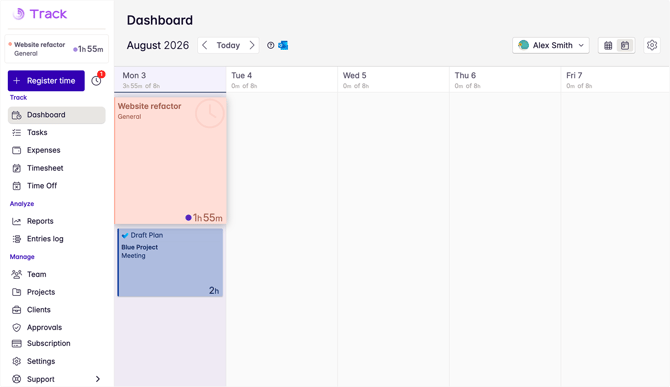Select the Mon 3 day header
This screenshot has width=670, height=387.
pos(170,80)
